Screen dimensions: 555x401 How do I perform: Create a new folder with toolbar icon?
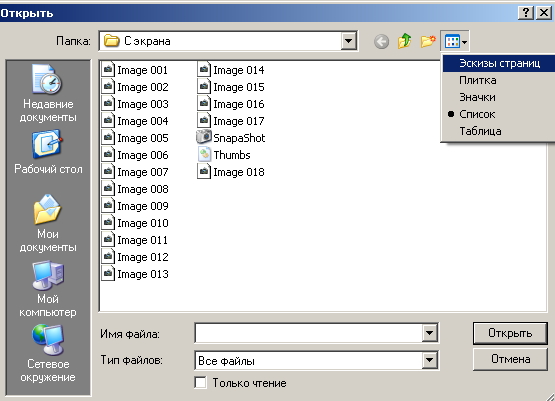428,41
